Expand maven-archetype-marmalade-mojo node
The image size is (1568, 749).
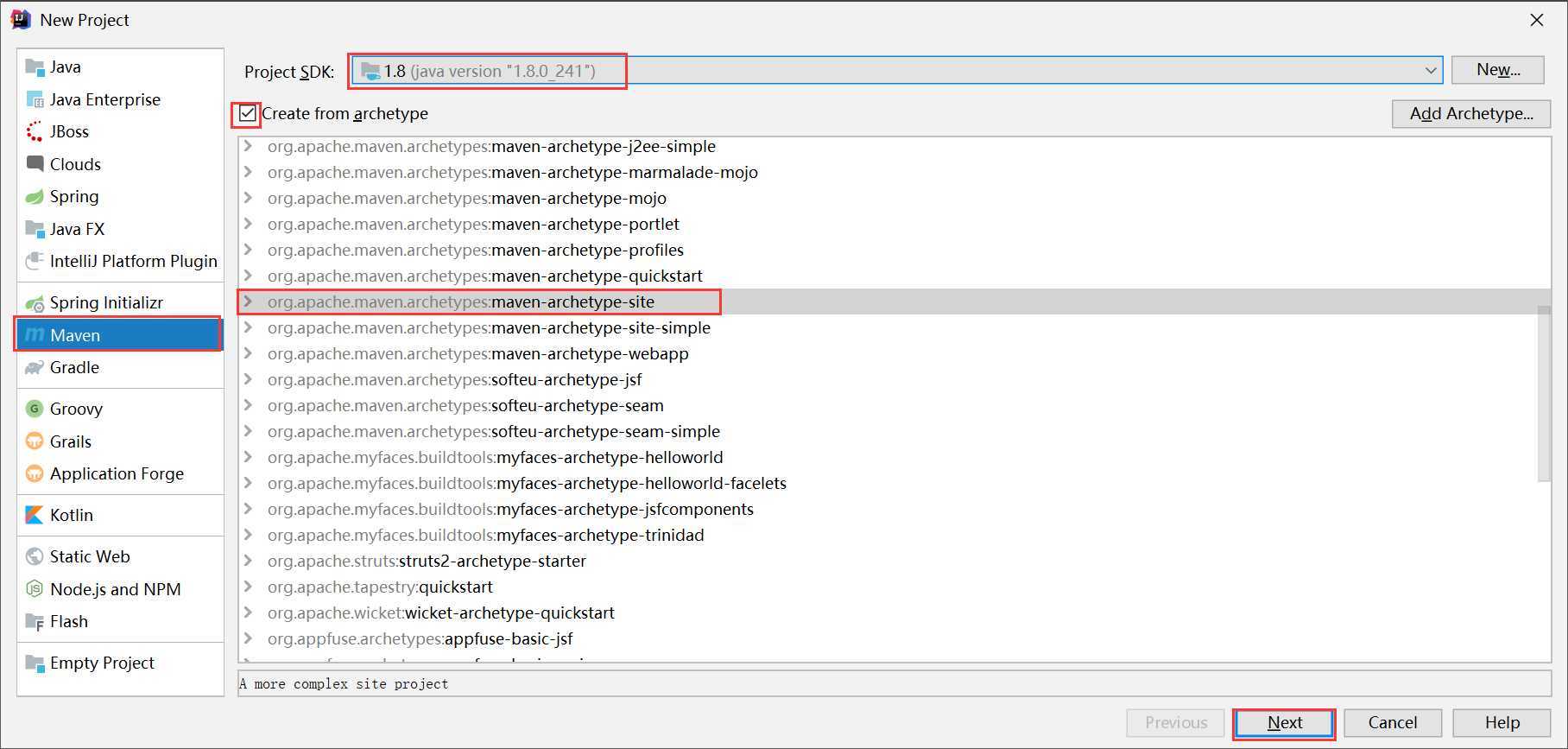tap(249, 172)
